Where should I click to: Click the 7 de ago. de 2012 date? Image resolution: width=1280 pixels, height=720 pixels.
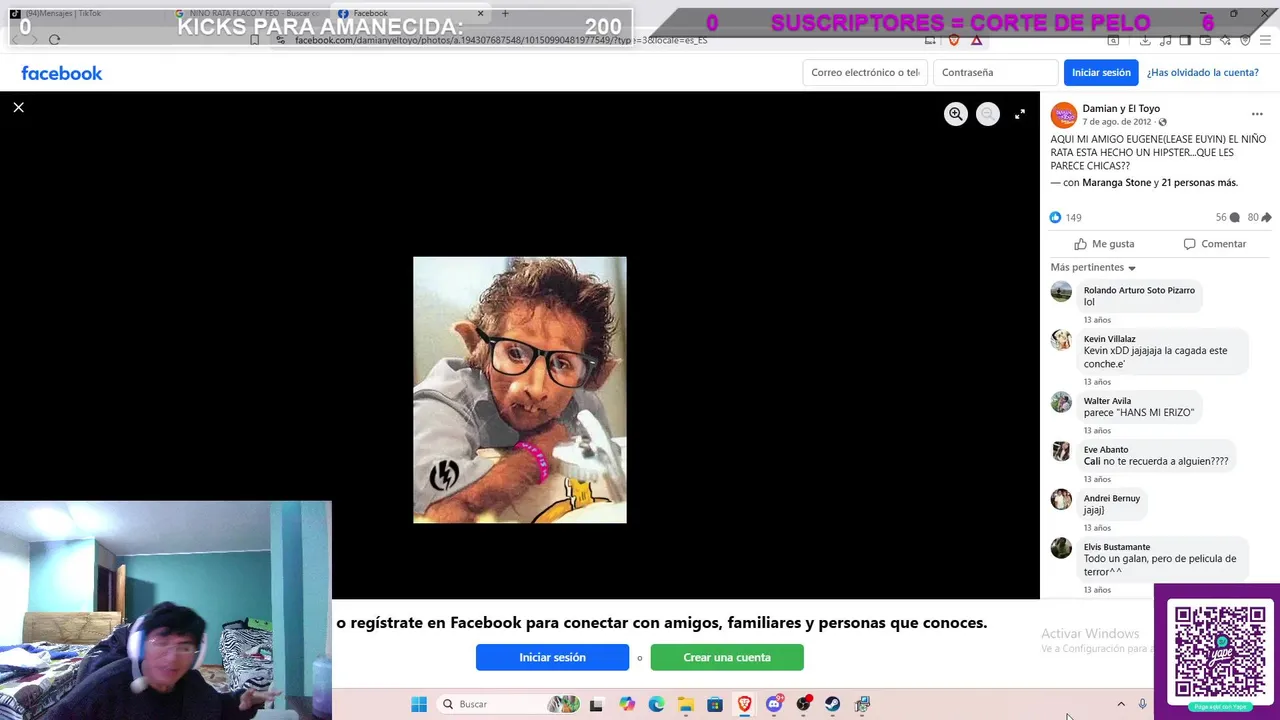pos(1117,122)
